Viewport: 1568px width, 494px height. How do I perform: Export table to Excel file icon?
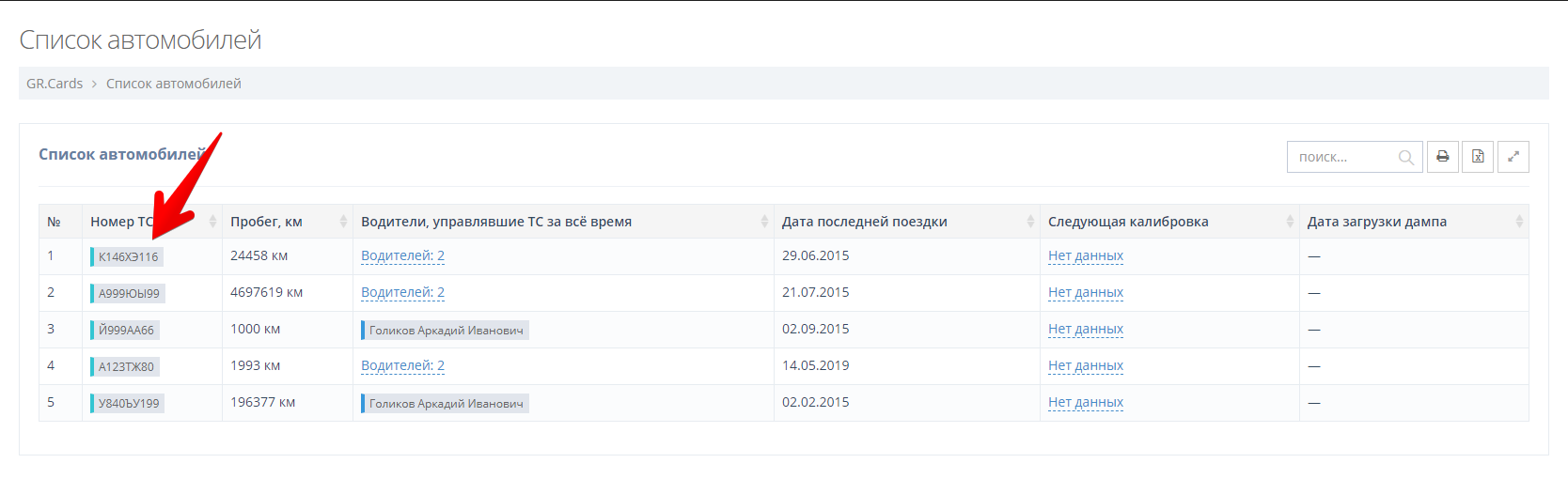1478,157
